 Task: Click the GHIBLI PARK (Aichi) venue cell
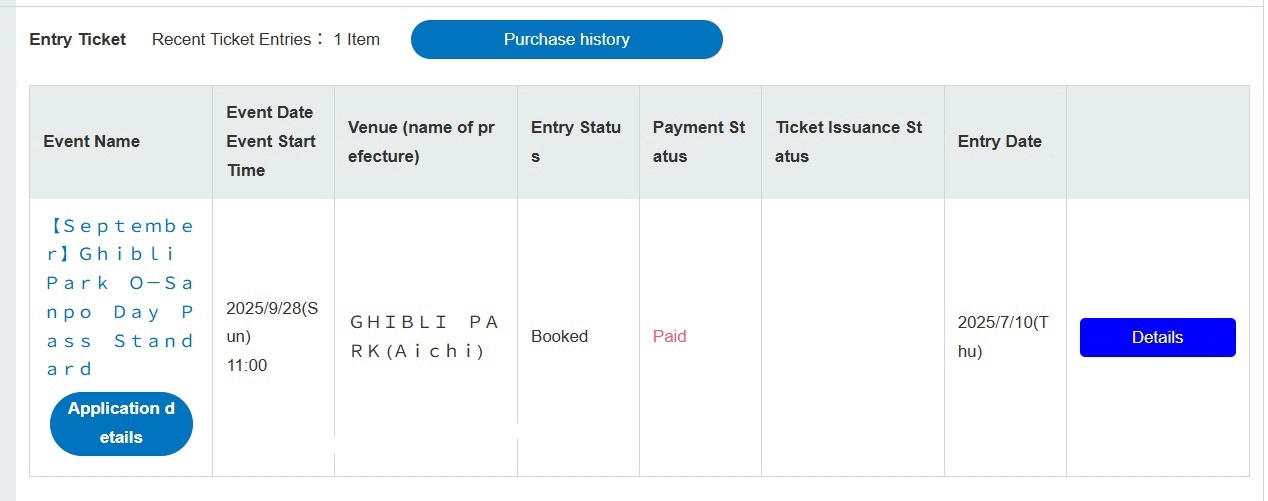[x=426, y=337]
